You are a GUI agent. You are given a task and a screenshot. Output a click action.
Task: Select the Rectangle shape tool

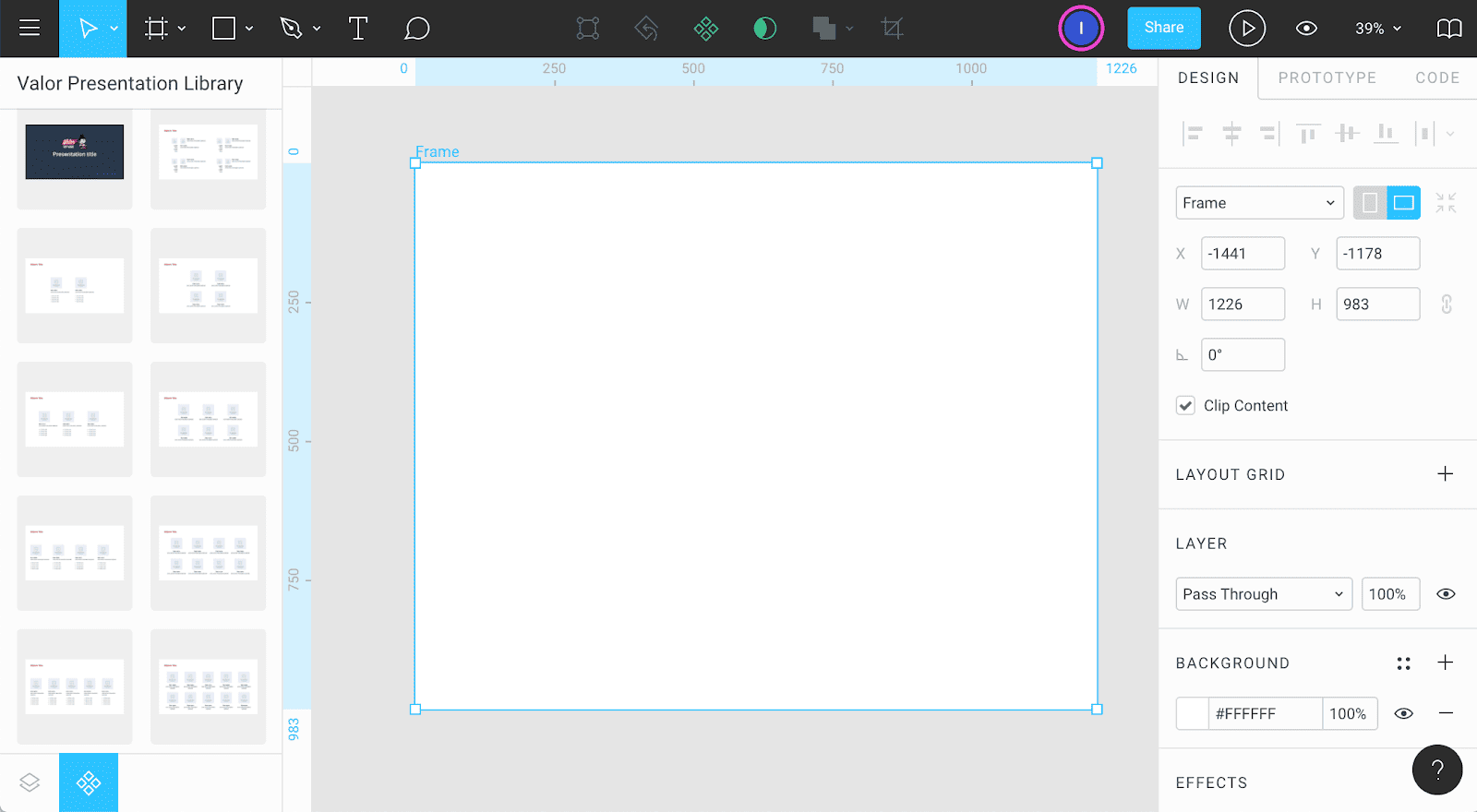pos(223,29)
